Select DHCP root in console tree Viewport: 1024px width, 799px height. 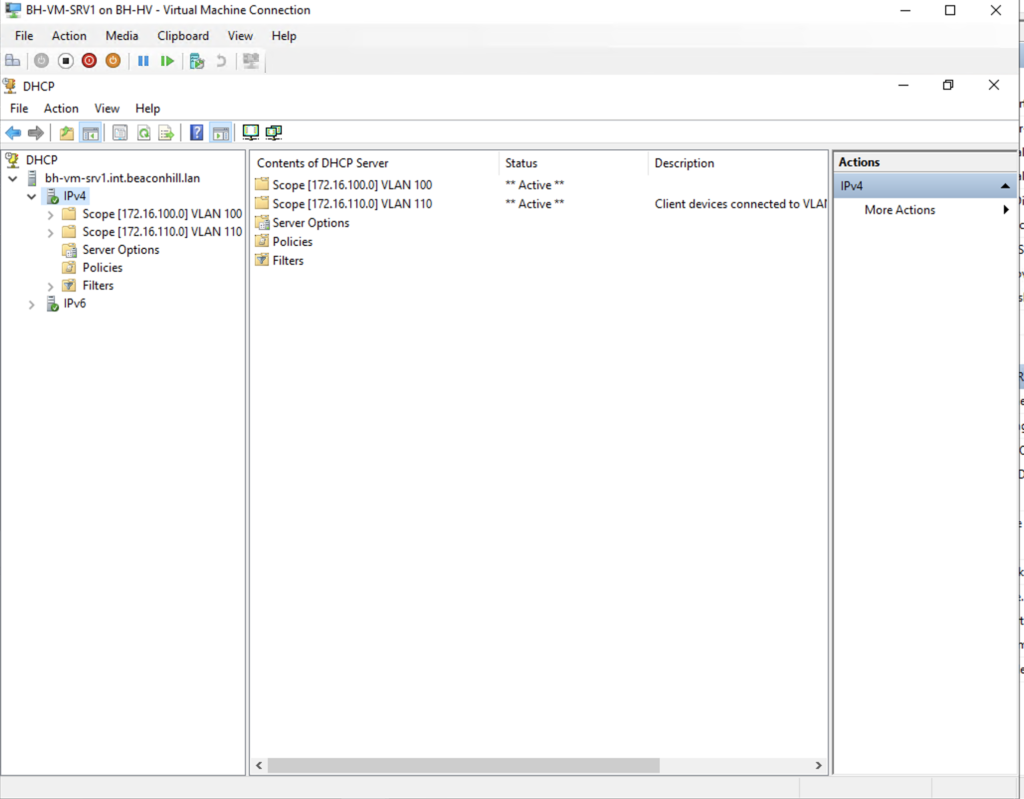pos(41,160)
